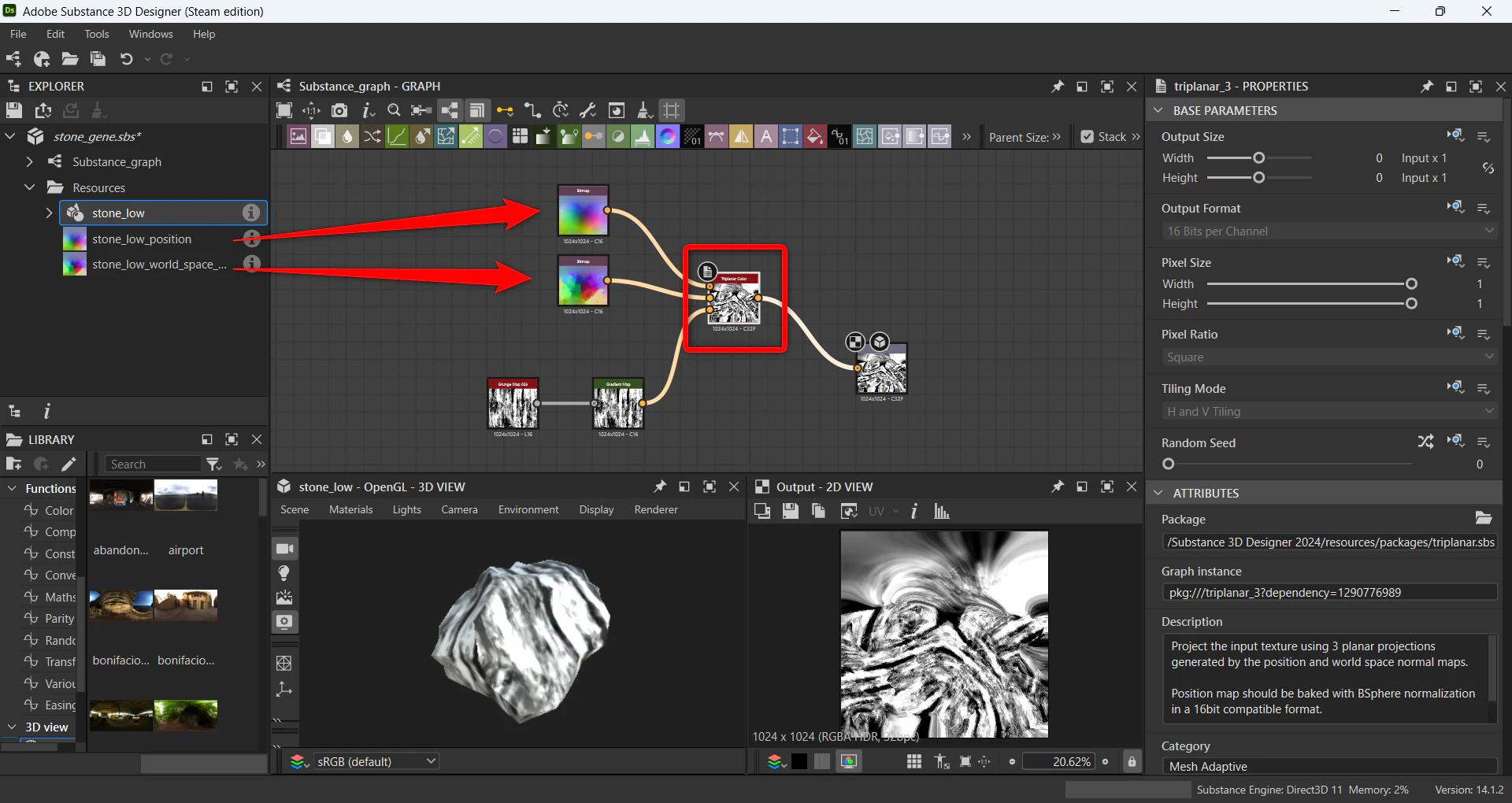Collapse the Resources folder

pyautogui.click(x=30, y=187)
